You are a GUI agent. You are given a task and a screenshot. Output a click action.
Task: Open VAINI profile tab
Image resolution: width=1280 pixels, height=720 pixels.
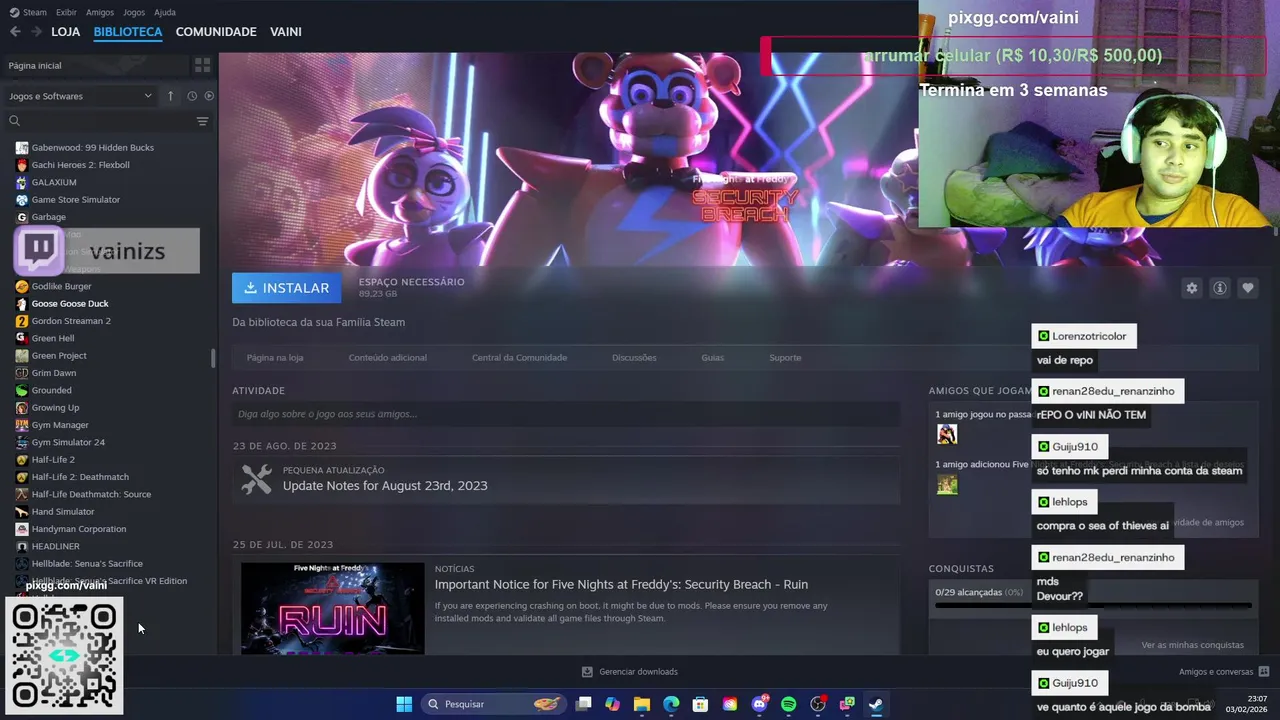click(286, 32)
